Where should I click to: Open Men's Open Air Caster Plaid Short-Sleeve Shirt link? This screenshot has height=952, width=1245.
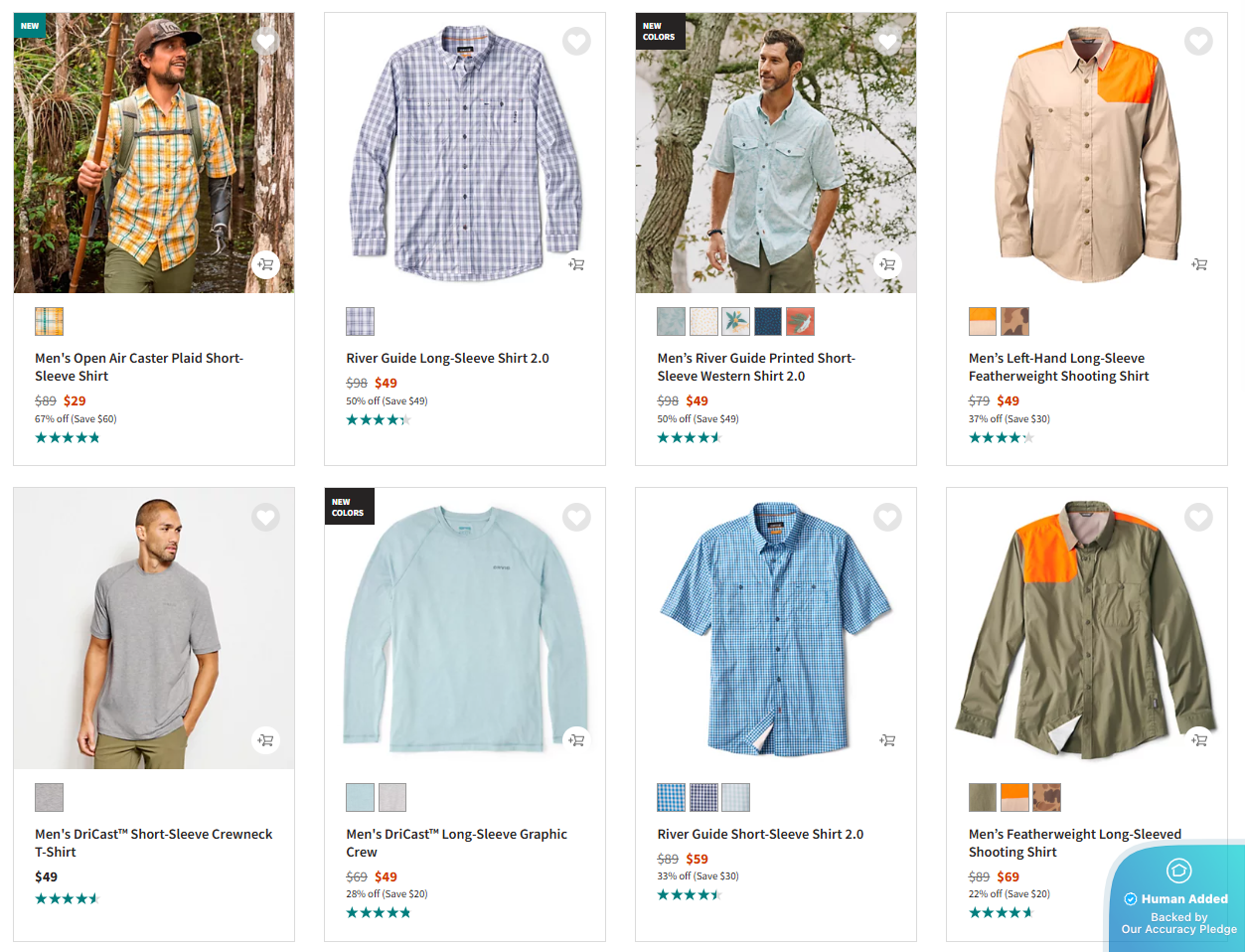pos(138,367)
